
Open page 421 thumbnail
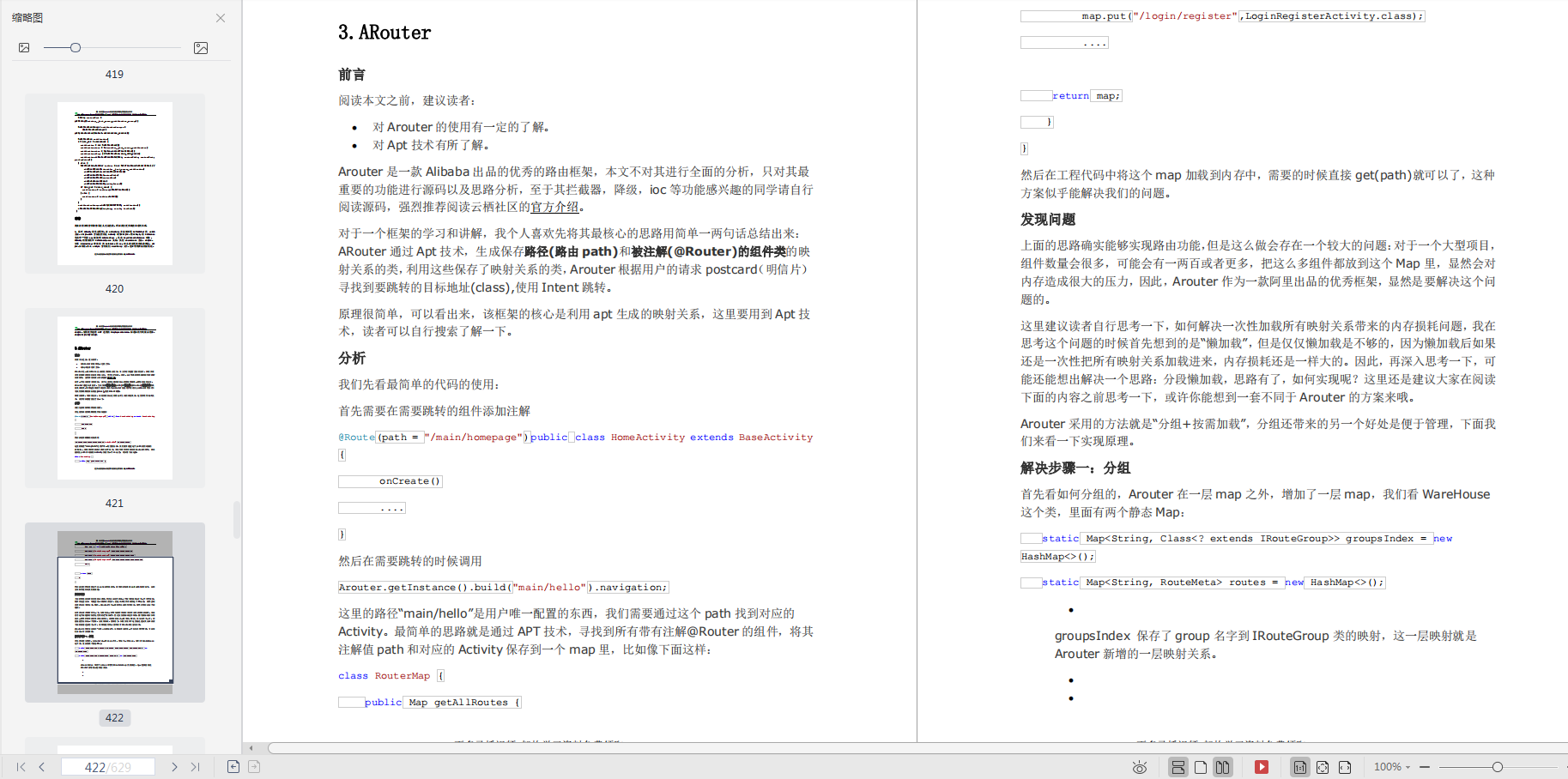tap(115, 398)
